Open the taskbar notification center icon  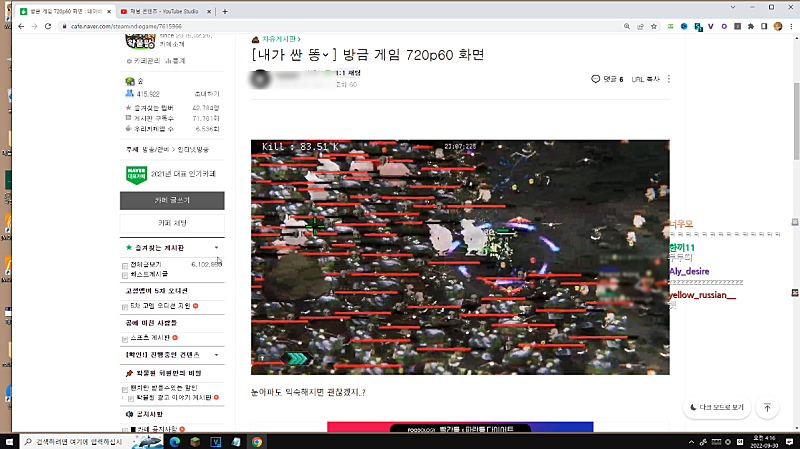(x=789, y=442)
